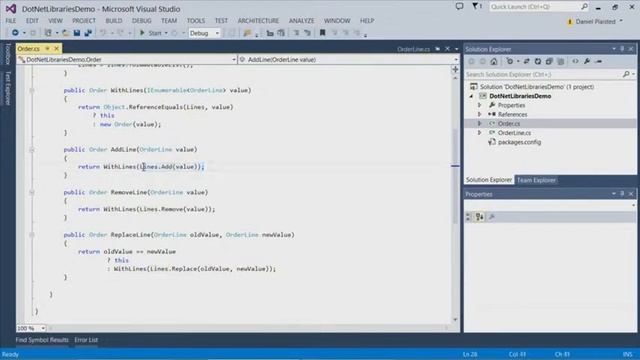The width and height of the screenshot is (640, 360).
Task: Toggle the bookmark toolbar icon
Action: [322, 33]
